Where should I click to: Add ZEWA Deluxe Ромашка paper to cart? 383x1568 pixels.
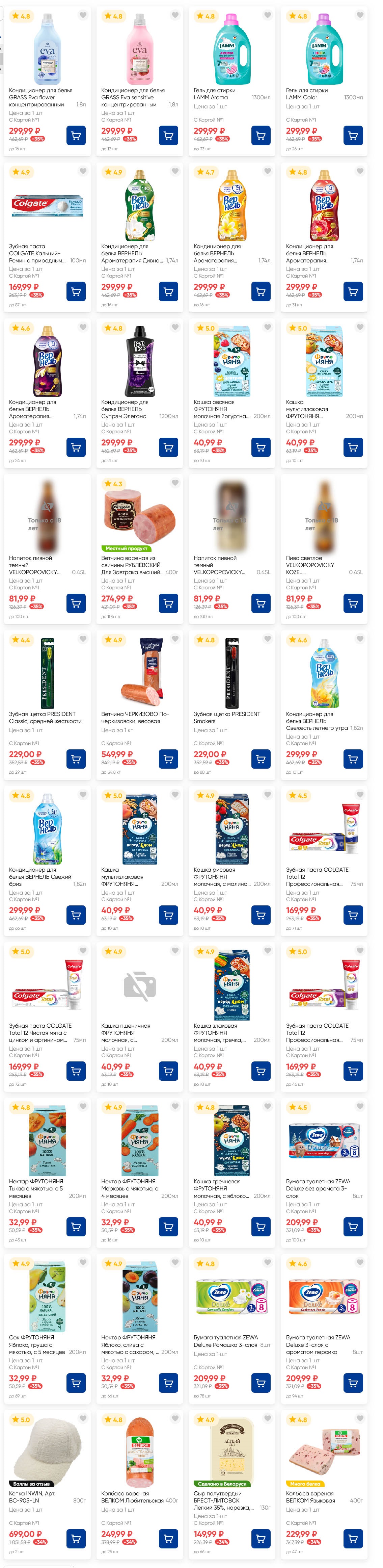click(261, 1382)
